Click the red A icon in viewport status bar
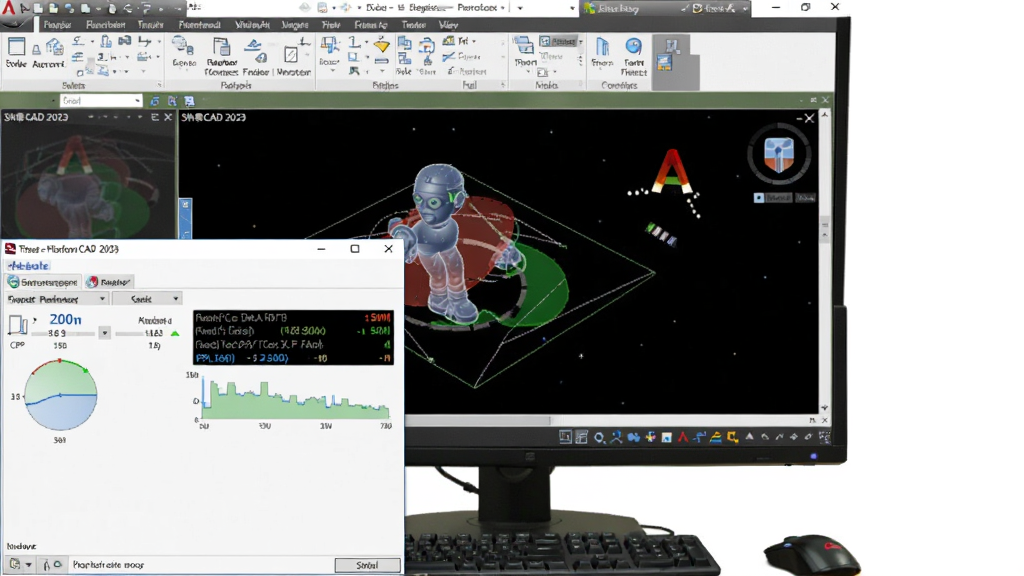The height and width of the screenshot is (576, 1024). pos(682,438)
